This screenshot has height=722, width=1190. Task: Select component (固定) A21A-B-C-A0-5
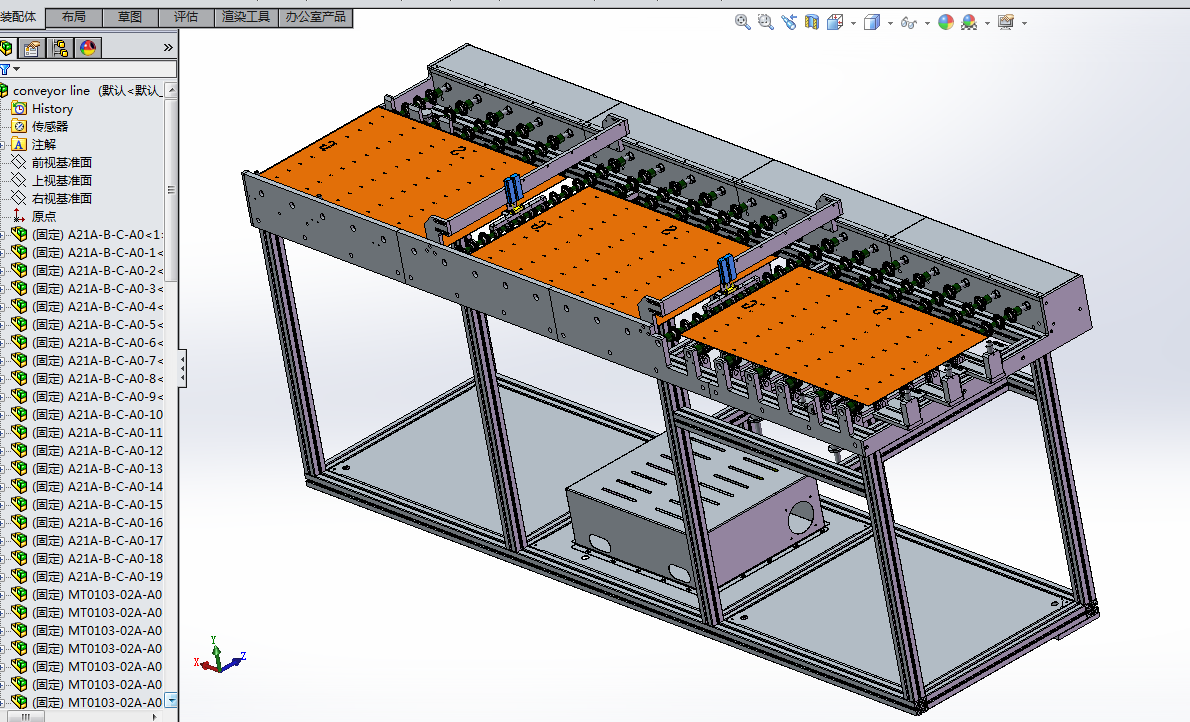(97, 324)
